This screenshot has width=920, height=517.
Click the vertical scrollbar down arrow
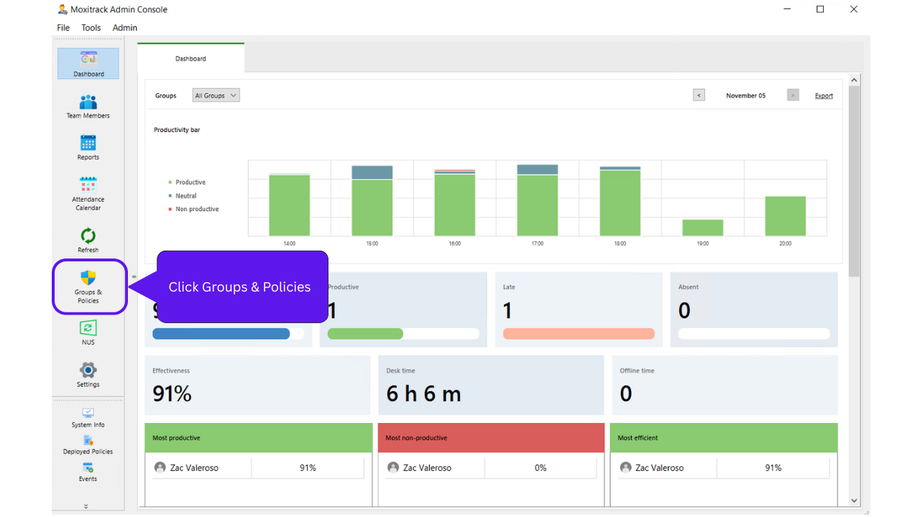854,500
